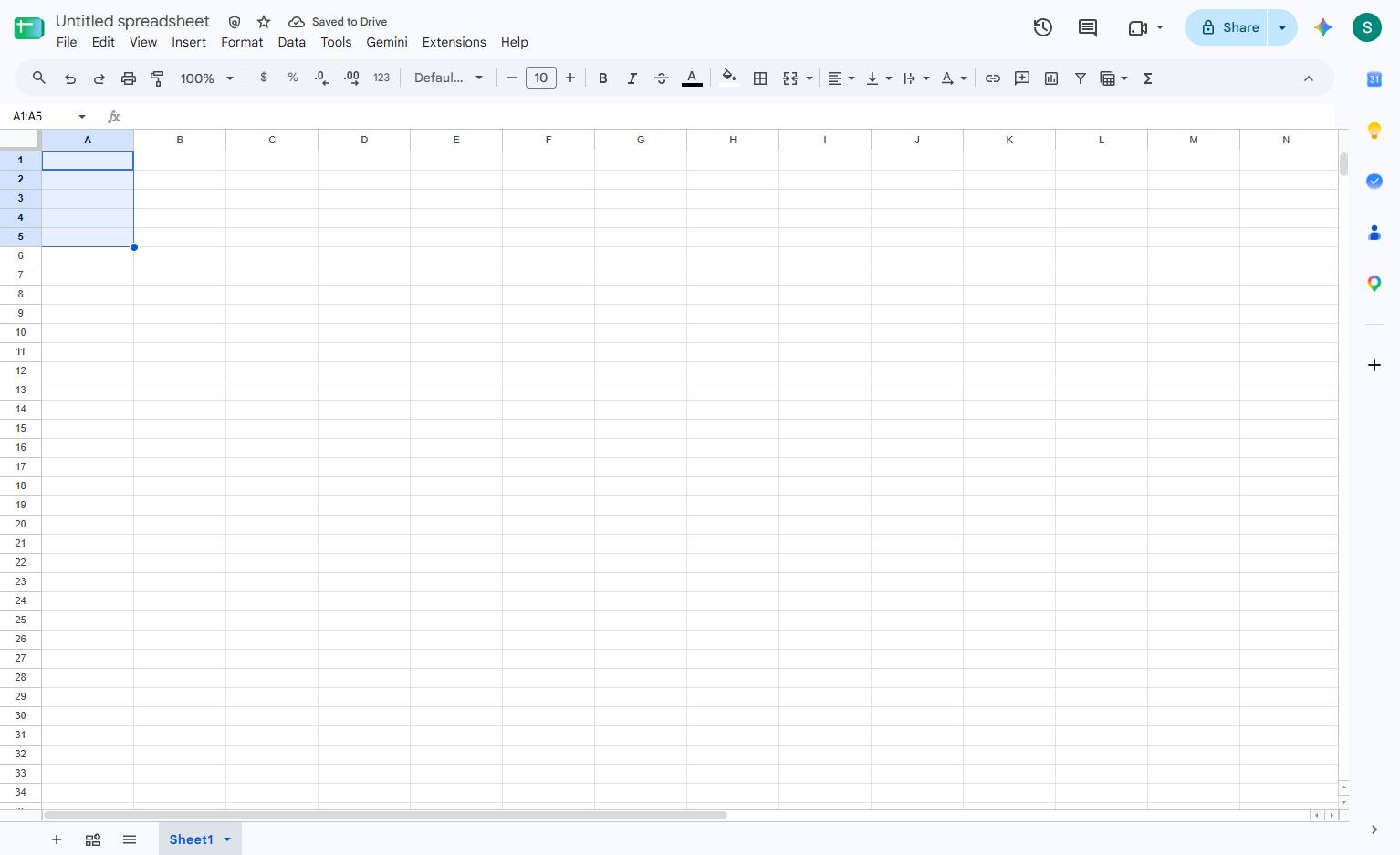Open version history clock icon
Screen dimensions: 1400x855
click(x=1043, y=27)
